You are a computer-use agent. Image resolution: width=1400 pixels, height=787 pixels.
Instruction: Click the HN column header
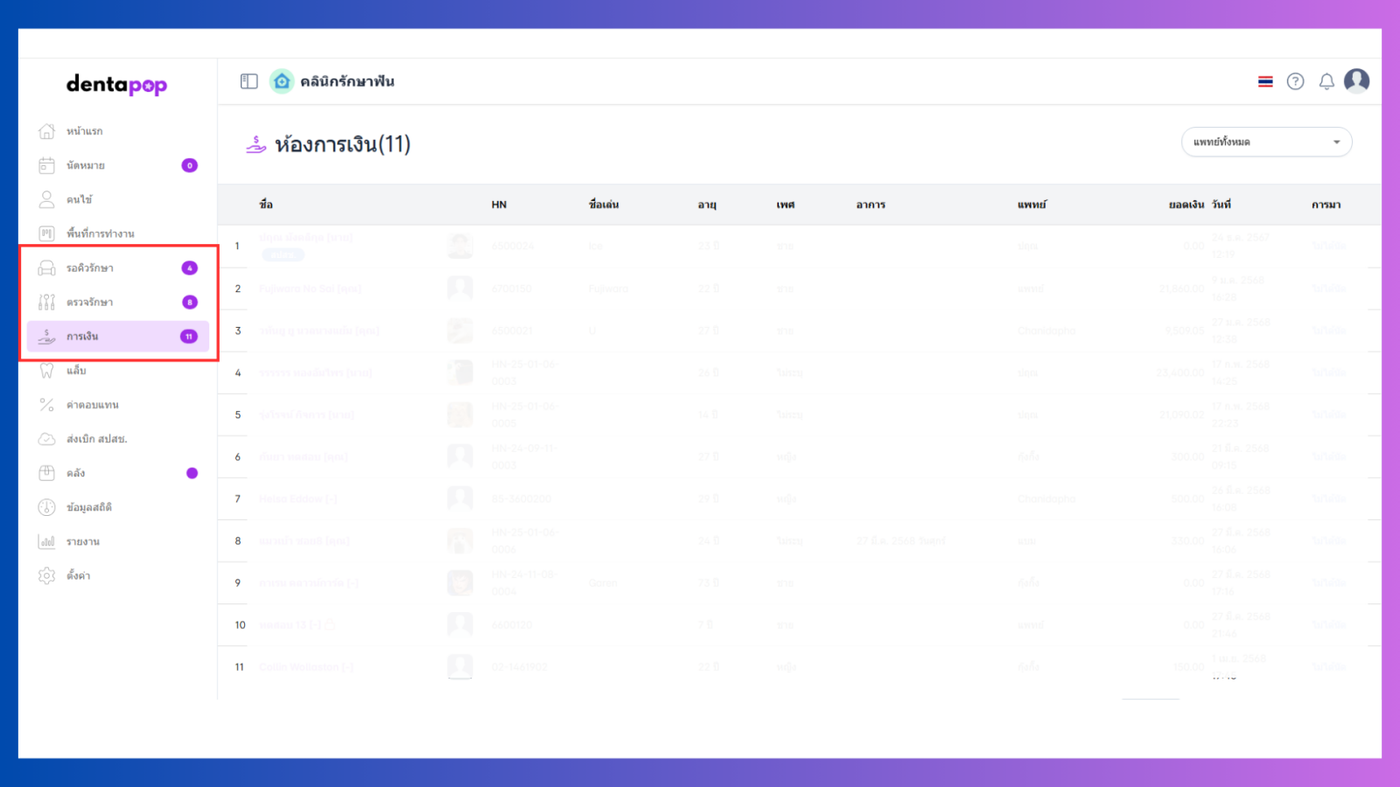click(x=499, y=204)
